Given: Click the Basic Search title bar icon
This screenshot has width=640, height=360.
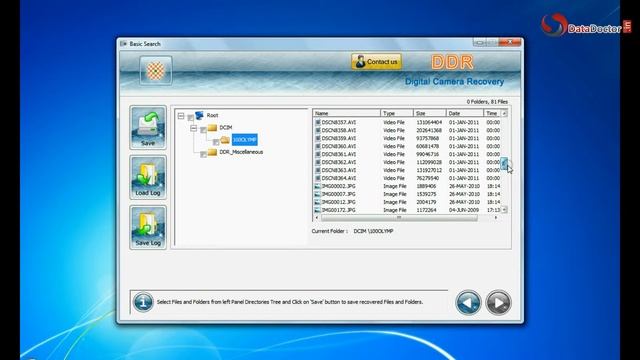Looking at the screenshot, I should 123,44.
